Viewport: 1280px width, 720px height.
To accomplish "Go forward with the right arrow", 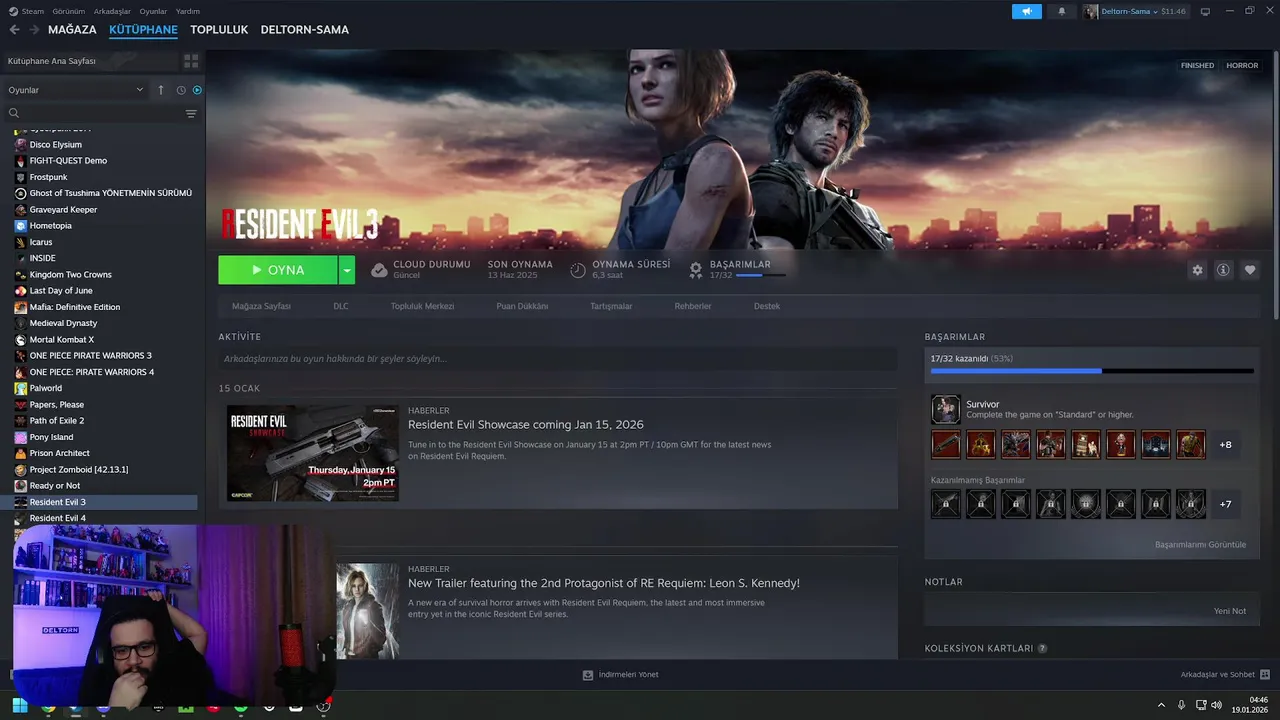I will pyautogui.click(x=34, y=30).
